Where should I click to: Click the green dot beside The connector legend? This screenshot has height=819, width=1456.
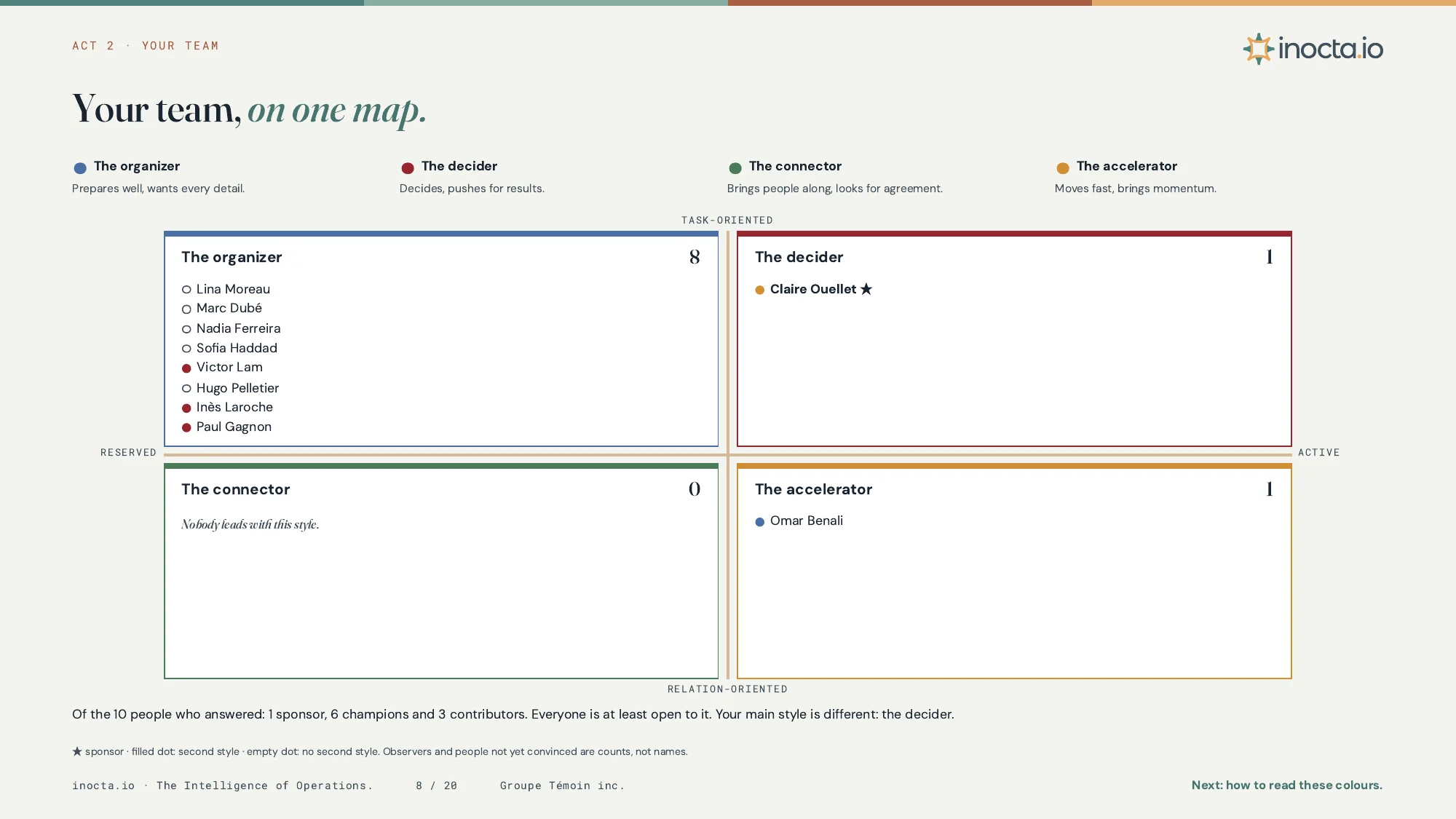[x=735, y=168]
